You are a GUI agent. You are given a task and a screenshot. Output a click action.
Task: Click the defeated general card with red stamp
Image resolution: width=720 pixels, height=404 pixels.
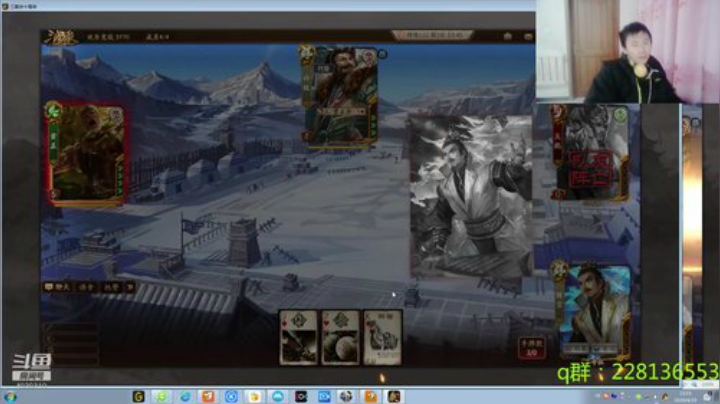[x=591, y=153]
